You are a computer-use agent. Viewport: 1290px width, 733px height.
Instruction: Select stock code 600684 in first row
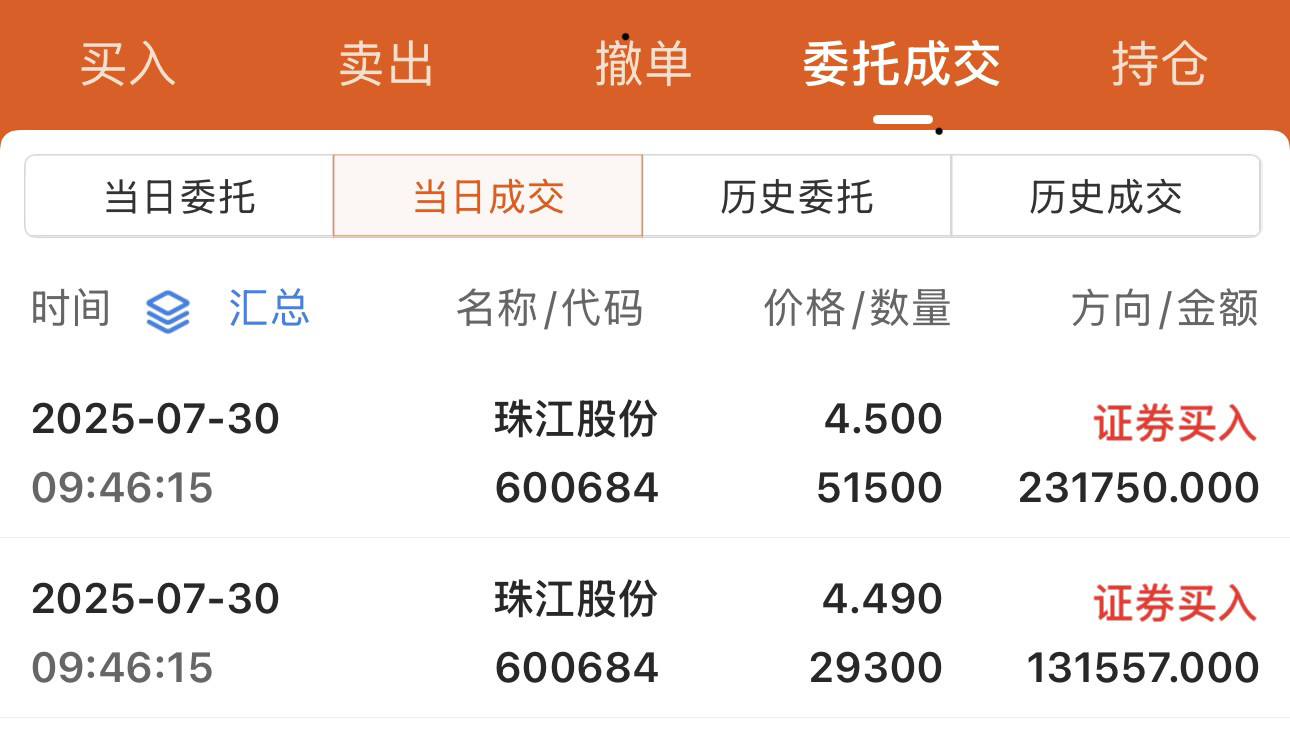click(x=577, y=488)
